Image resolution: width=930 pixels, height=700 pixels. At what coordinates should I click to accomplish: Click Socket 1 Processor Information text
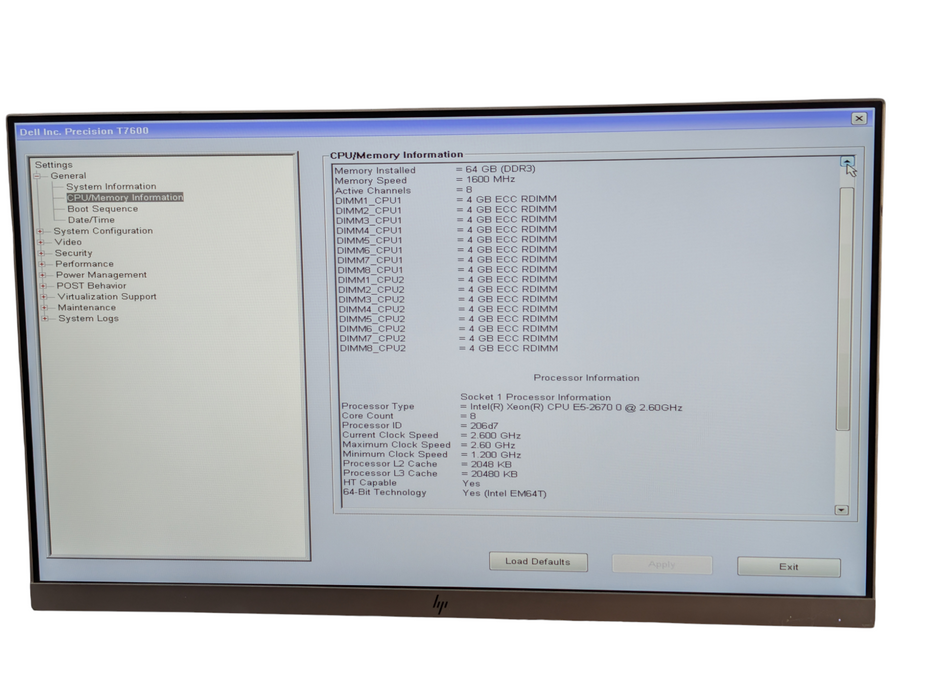click(536, 397)
